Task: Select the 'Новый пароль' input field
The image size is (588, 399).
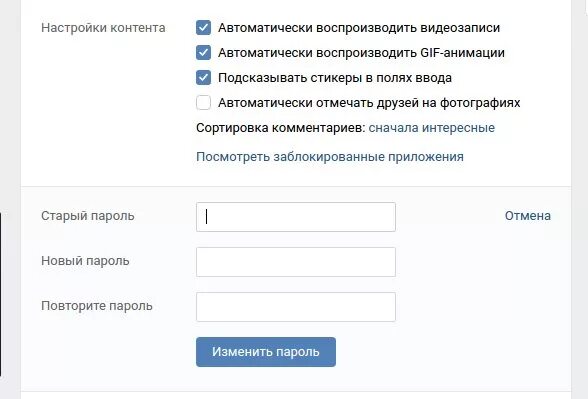Action: coord(296,262)
